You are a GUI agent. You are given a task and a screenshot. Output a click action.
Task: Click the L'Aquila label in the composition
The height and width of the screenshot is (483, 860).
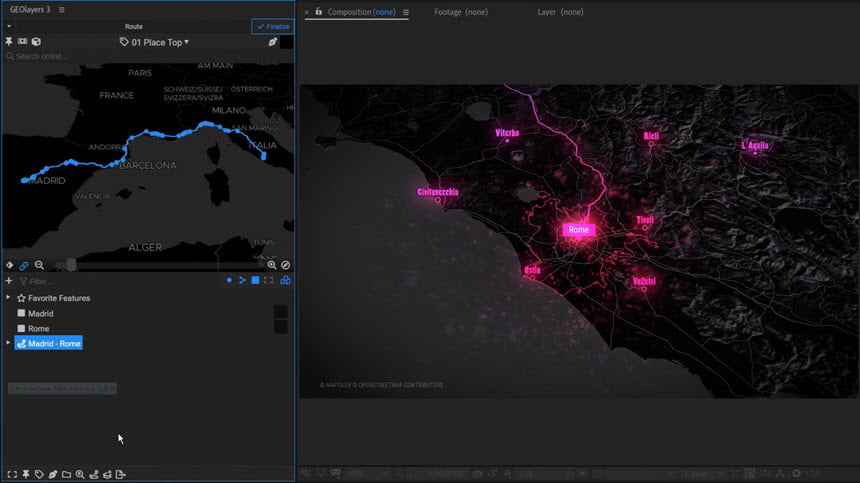point(755,145)
